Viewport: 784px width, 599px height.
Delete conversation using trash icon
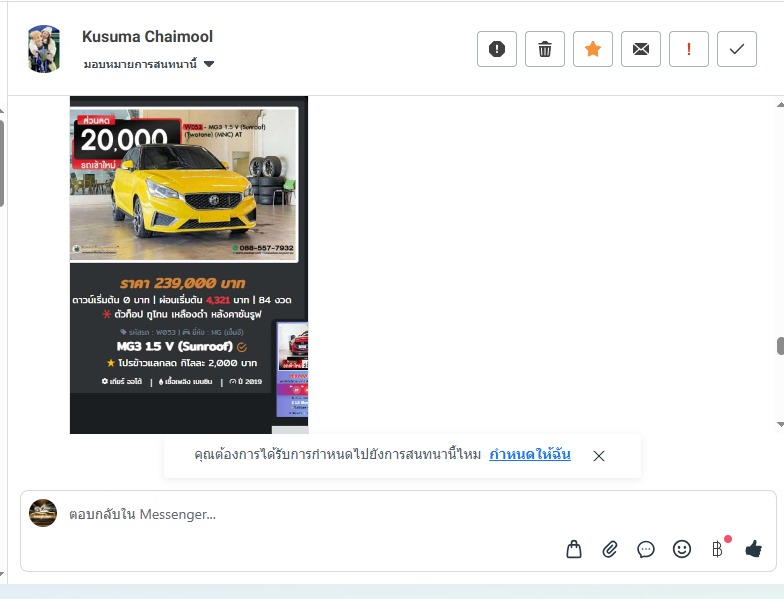pos(544,49)
